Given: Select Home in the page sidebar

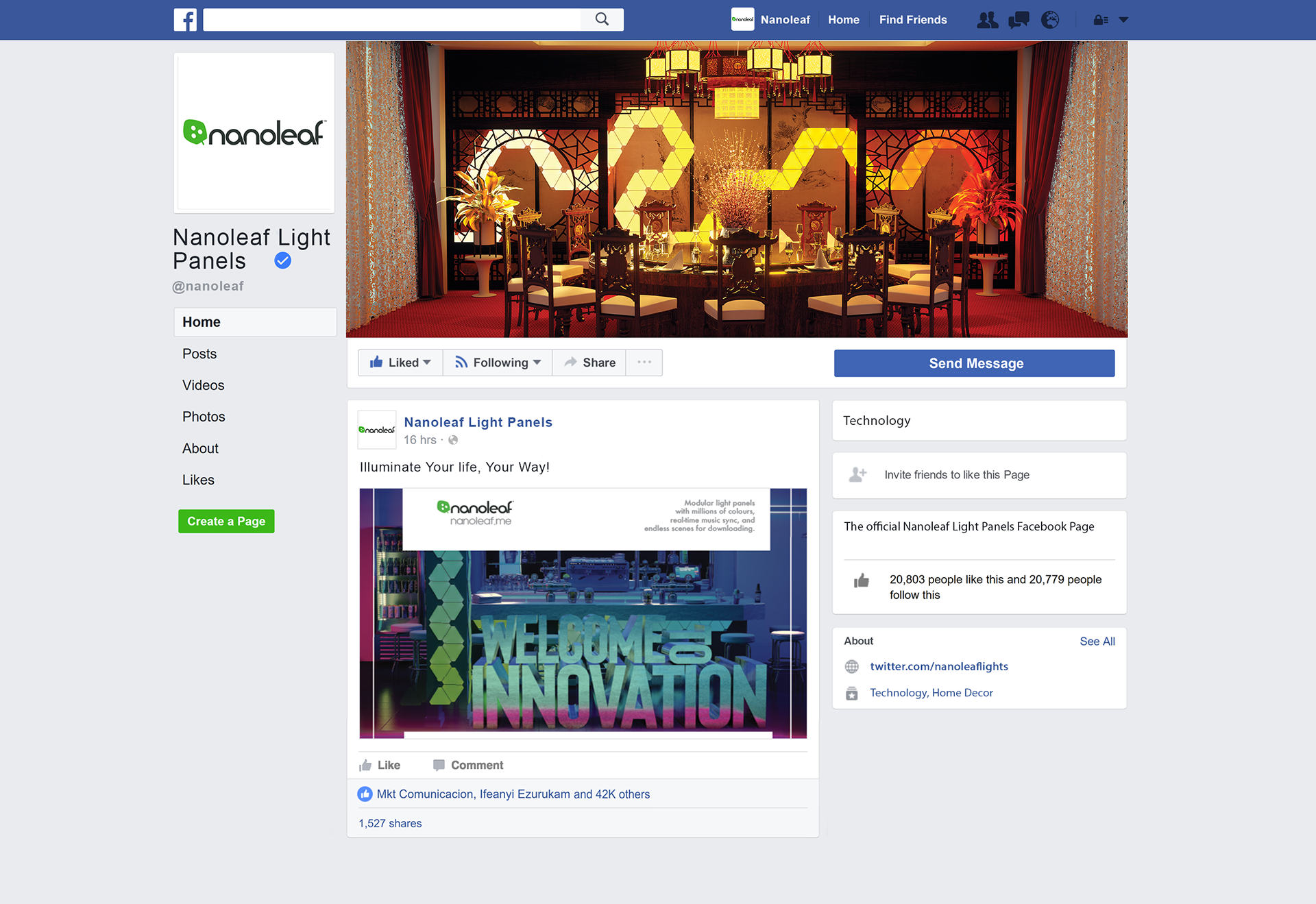Looking at the screenshot, I should (255, 322).
